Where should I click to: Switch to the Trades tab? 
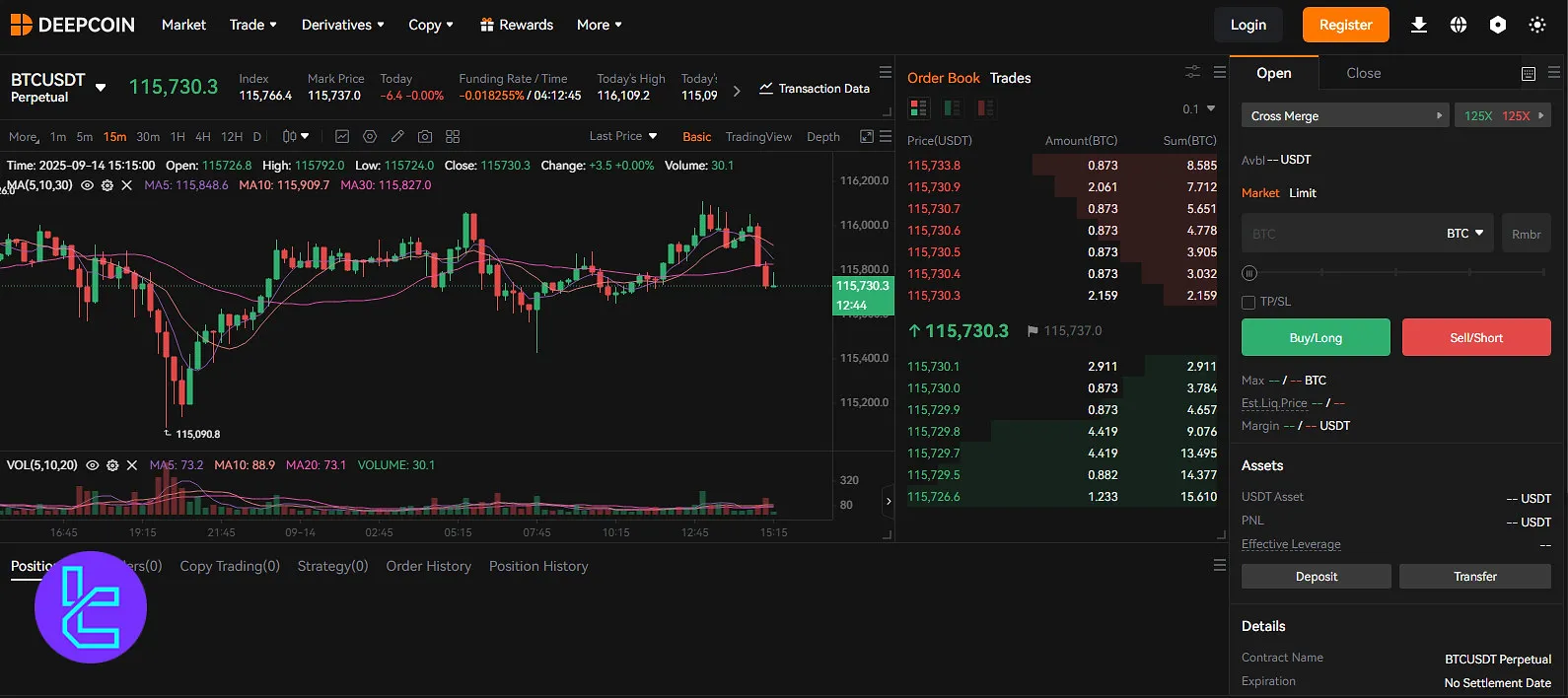click(1010, 78)
